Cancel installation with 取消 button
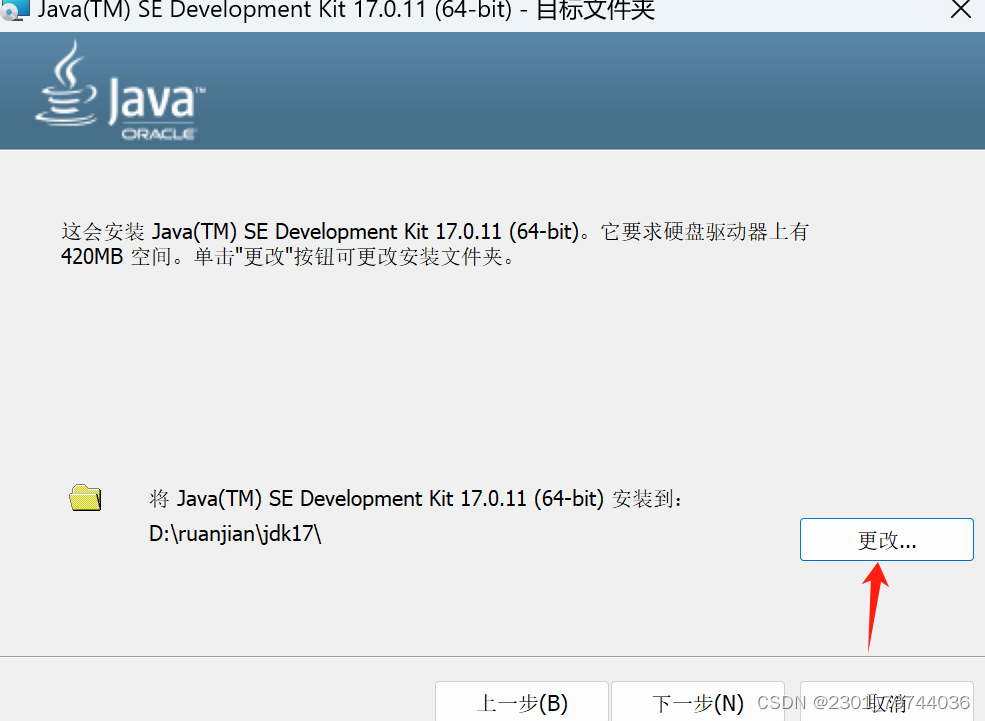Viewport: 985px width, 721px height. point(886,702)
